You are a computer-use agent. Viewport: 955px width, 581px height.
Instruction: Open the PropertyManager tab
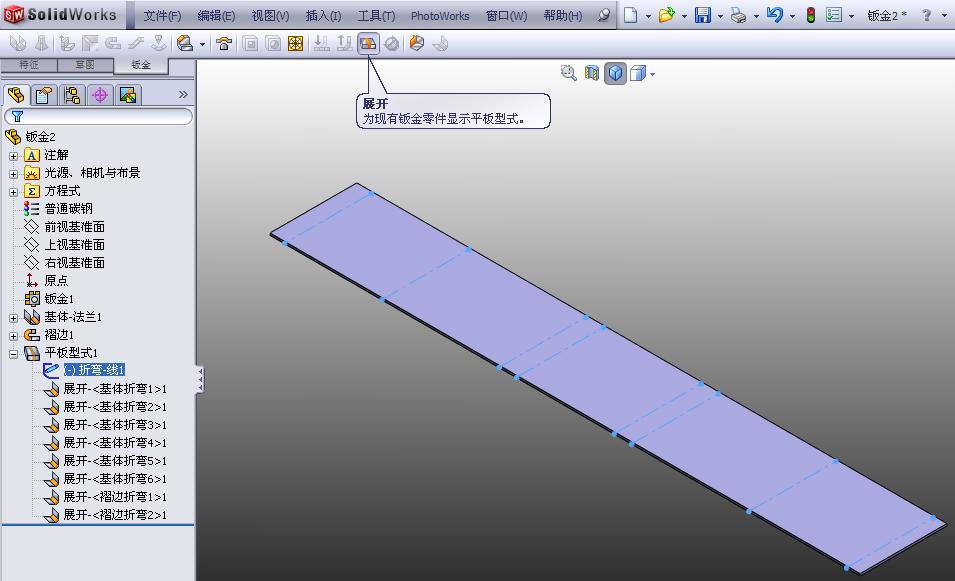pos(44,95)
